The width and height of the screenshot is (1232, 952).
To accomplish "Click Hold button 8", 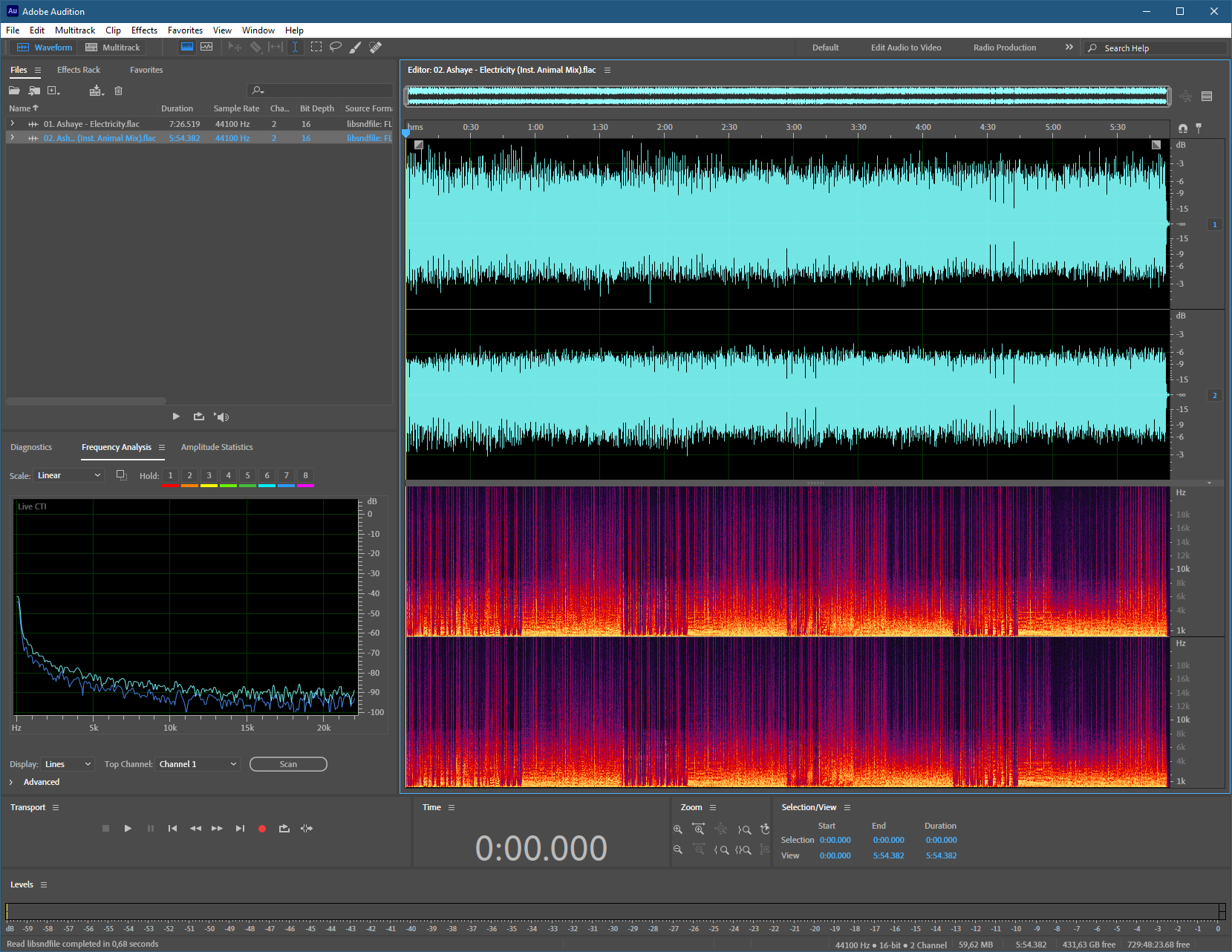I will point(305,475).
